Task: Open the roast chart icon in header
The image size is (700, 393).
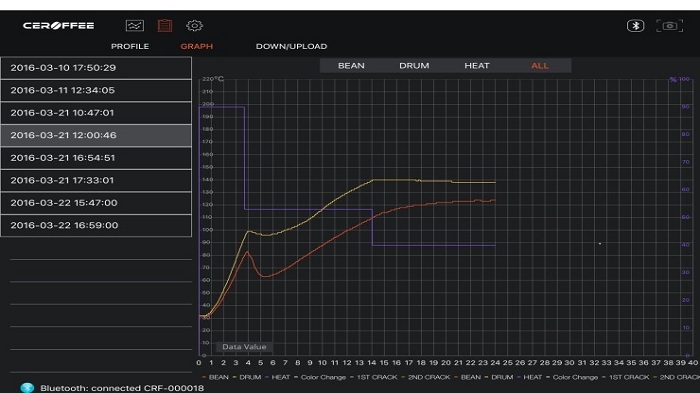Action: (x=134, y=26)
